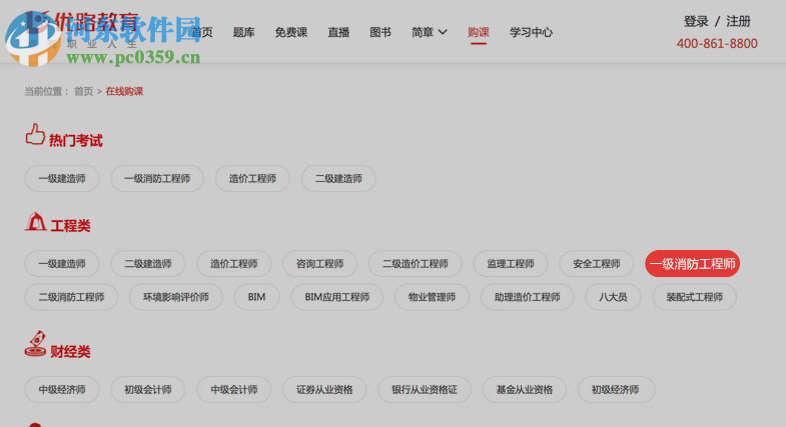Open the 免费课 navigation tab
The width and height of the screenshot is (786, 427).
(291, 32)
